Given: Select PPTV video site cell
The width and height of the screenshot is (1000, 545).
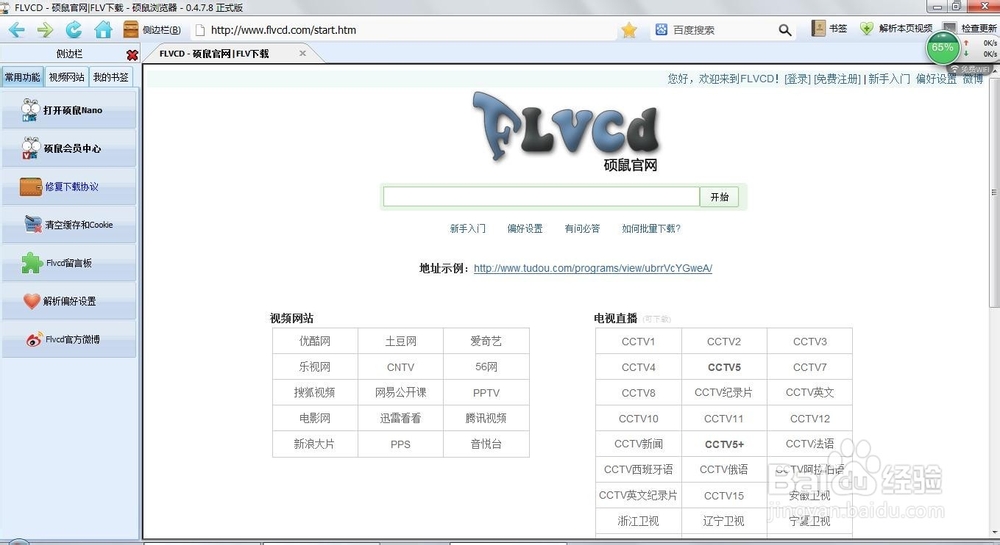Looking at the screenshot, I should pos(486,393).
